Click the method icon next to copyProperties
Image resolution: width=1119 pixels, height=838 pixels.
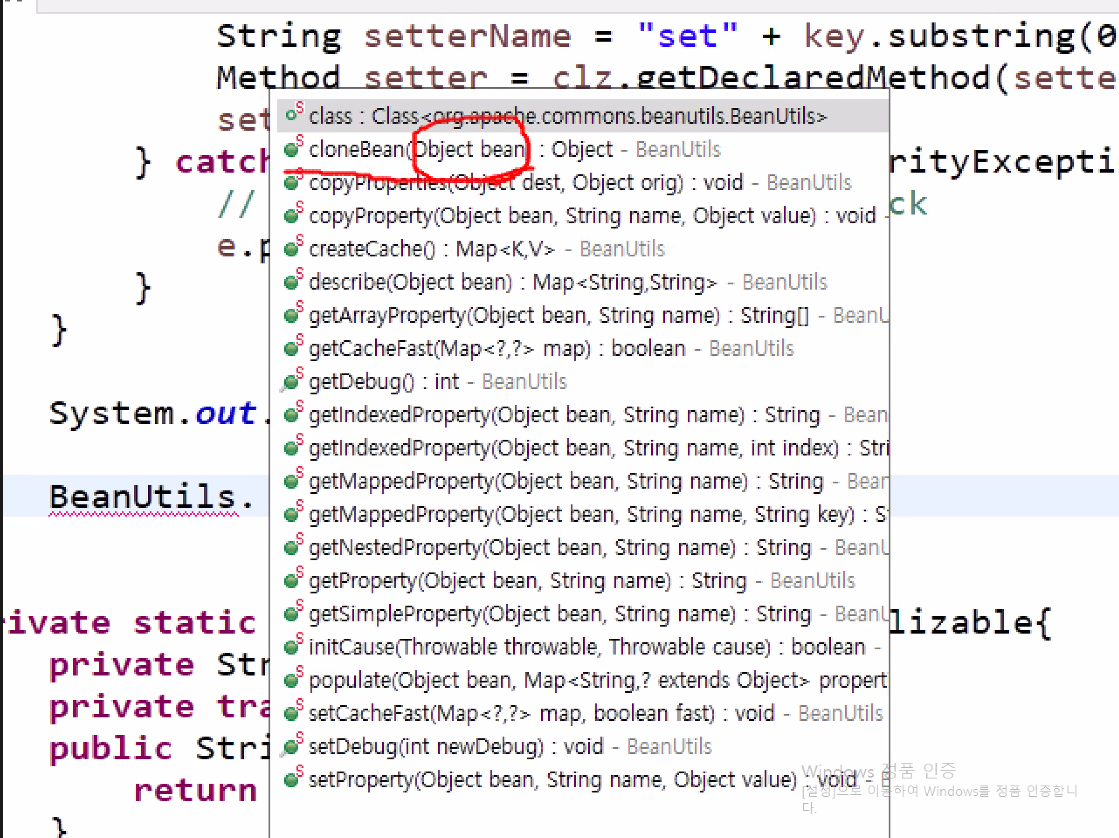(x=293, y=180)
